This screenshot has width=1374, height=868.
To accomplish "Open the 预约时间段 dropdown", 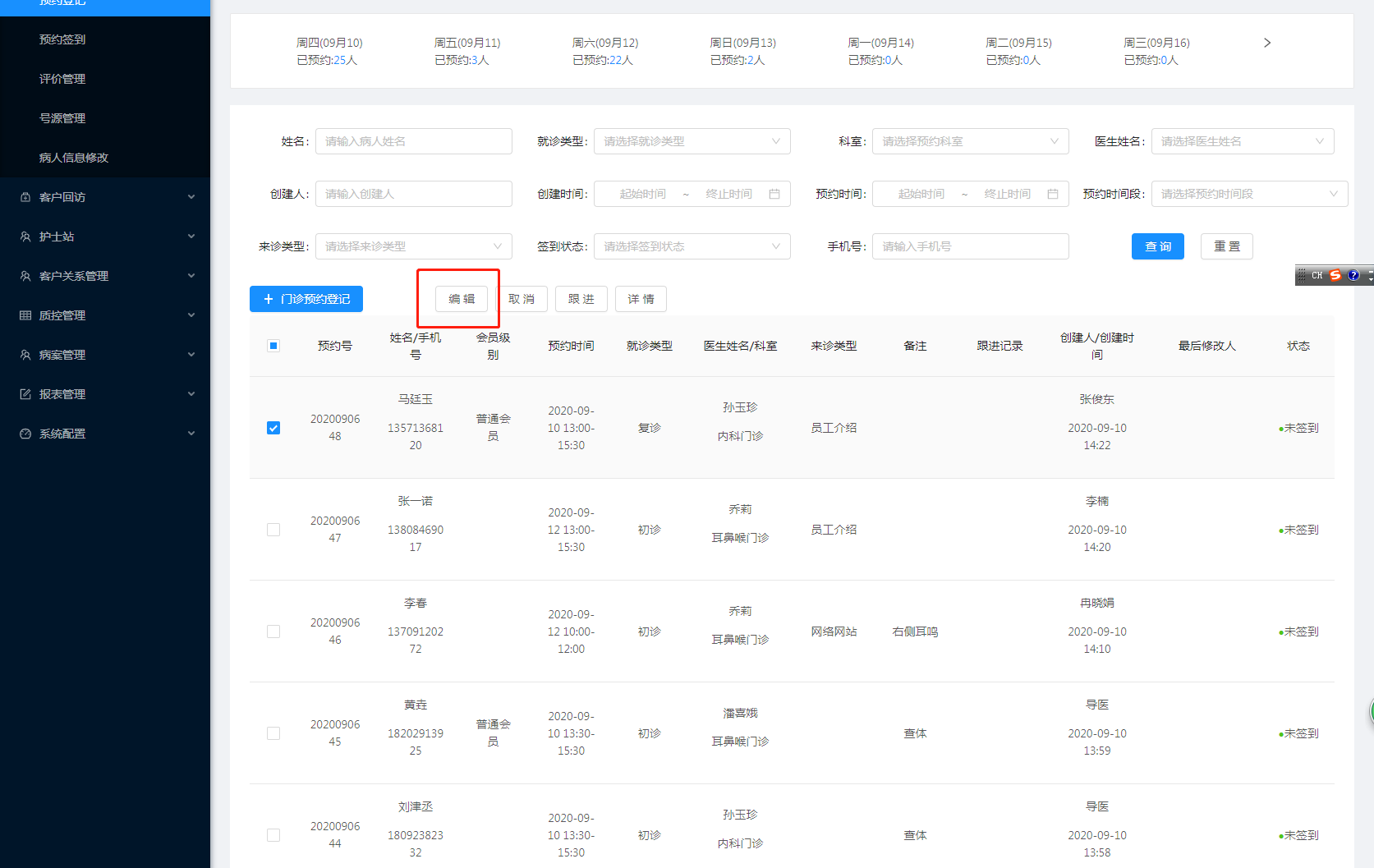I will tap(1250, 194).
